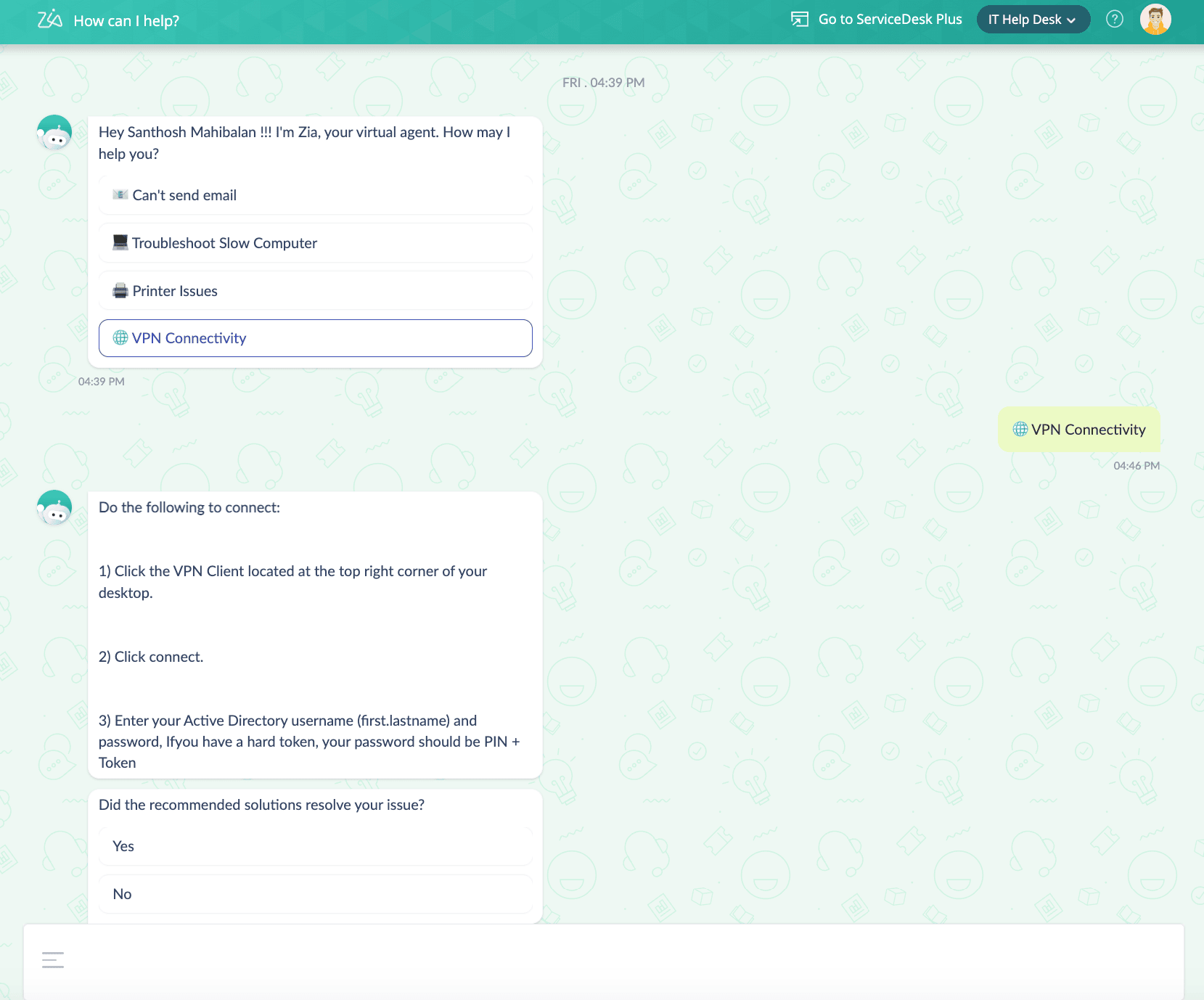The image size is (1204, 1000).
Task: Click No to report unresolved issue
Action: (x=315, y=893)
